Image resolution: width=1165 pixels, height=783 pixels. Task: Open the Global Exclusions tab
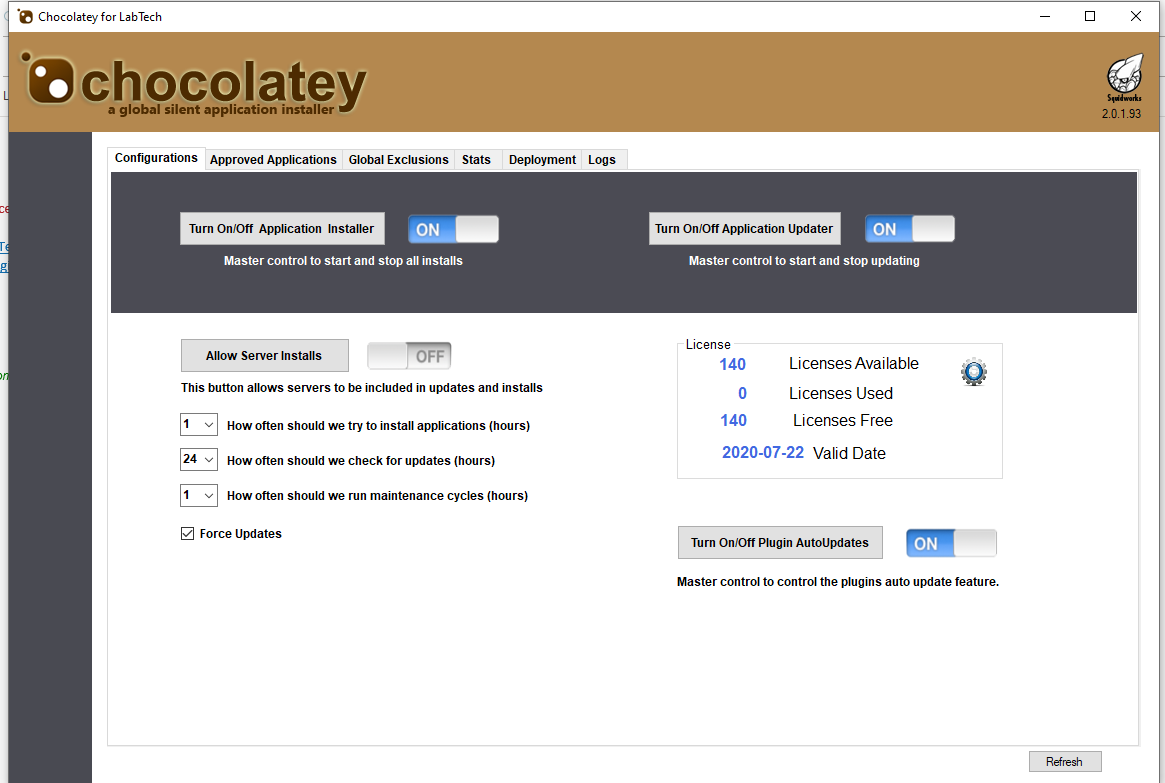click(x=398, y=160)
